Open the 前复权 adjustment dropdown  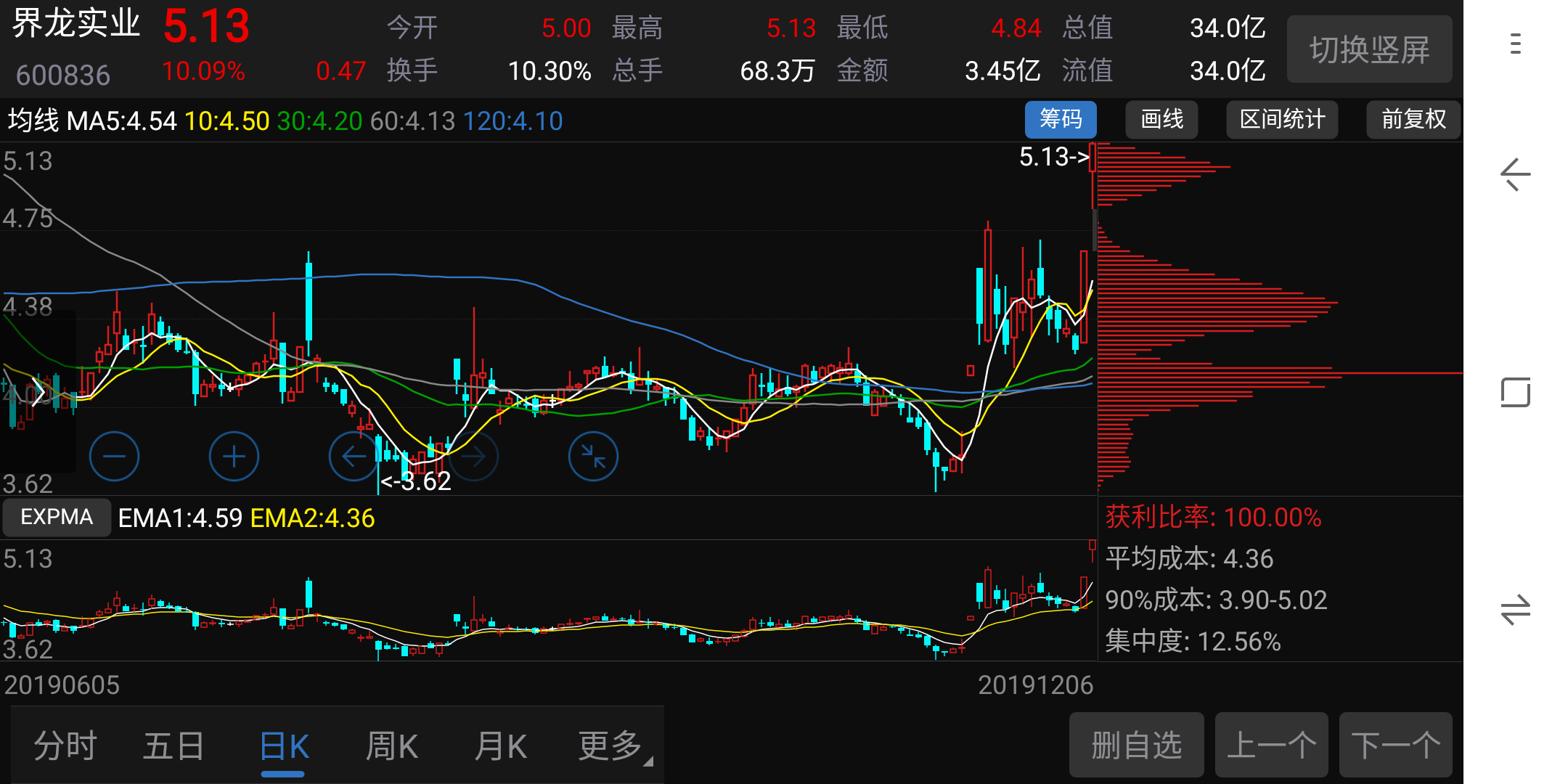click(x=1413, y=119)
